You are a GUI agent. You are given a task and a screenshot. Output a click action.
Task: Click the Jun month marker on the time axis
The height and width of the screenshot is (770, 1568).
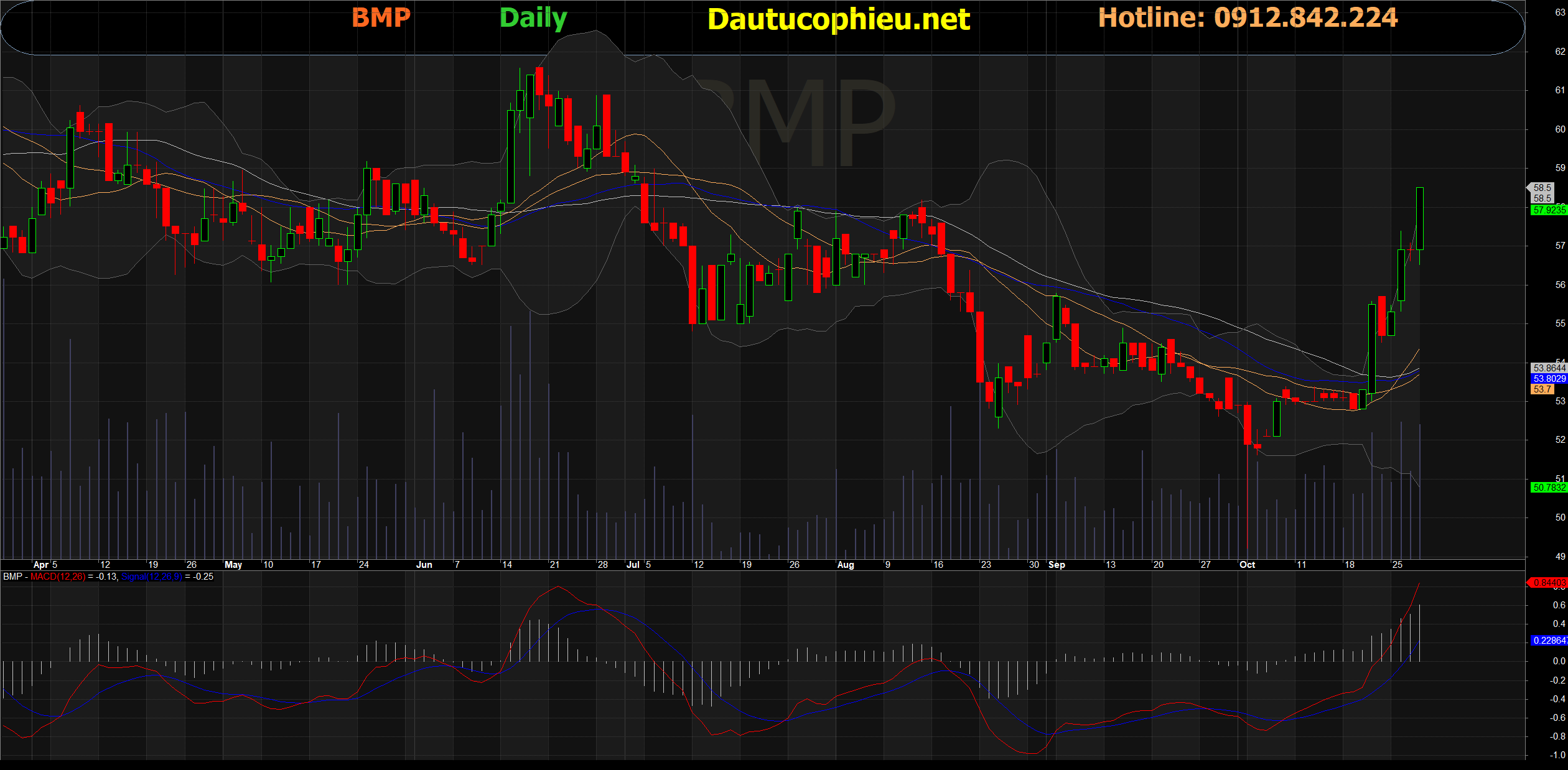tap(424, 565)
